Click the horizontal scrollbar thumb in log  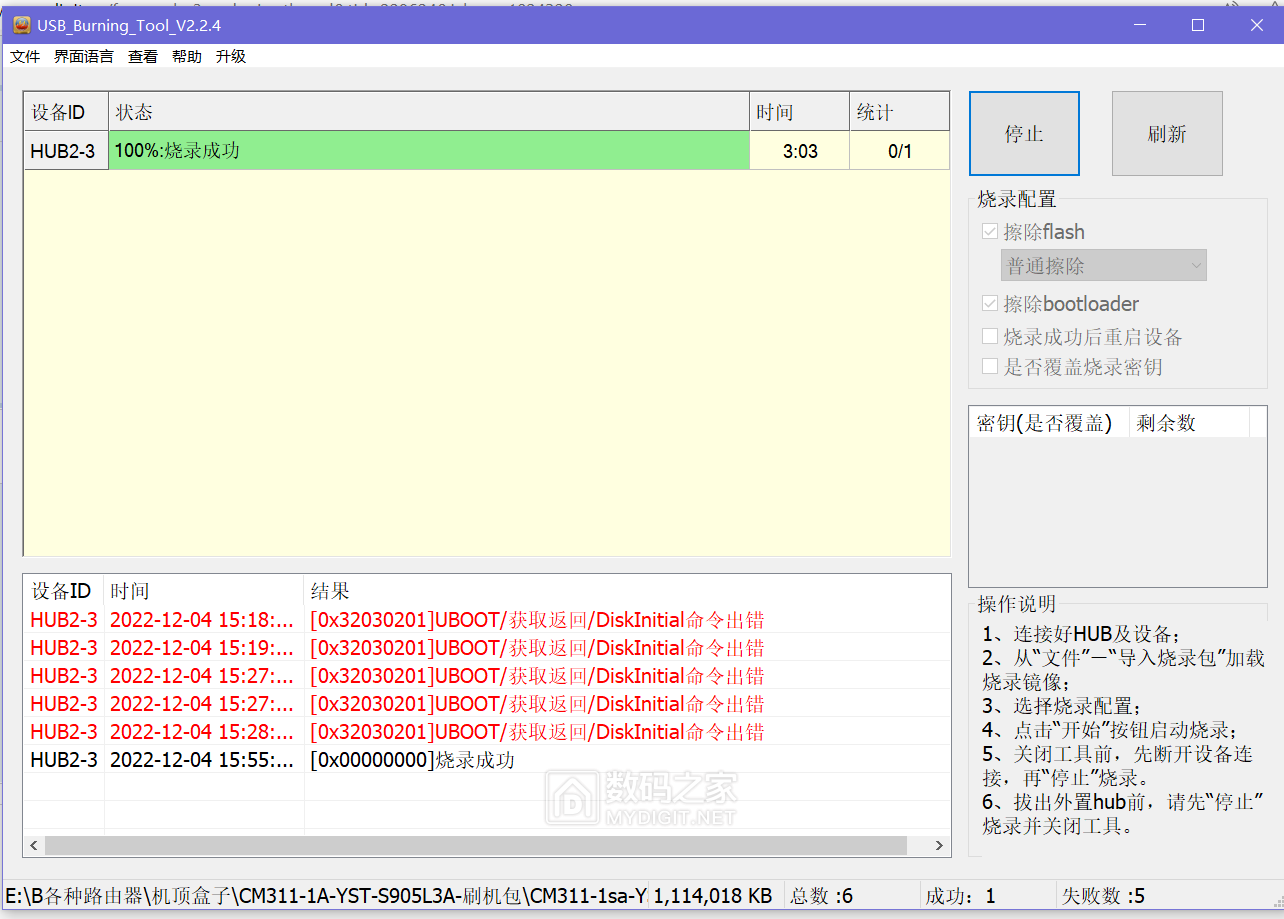point(476,846)
